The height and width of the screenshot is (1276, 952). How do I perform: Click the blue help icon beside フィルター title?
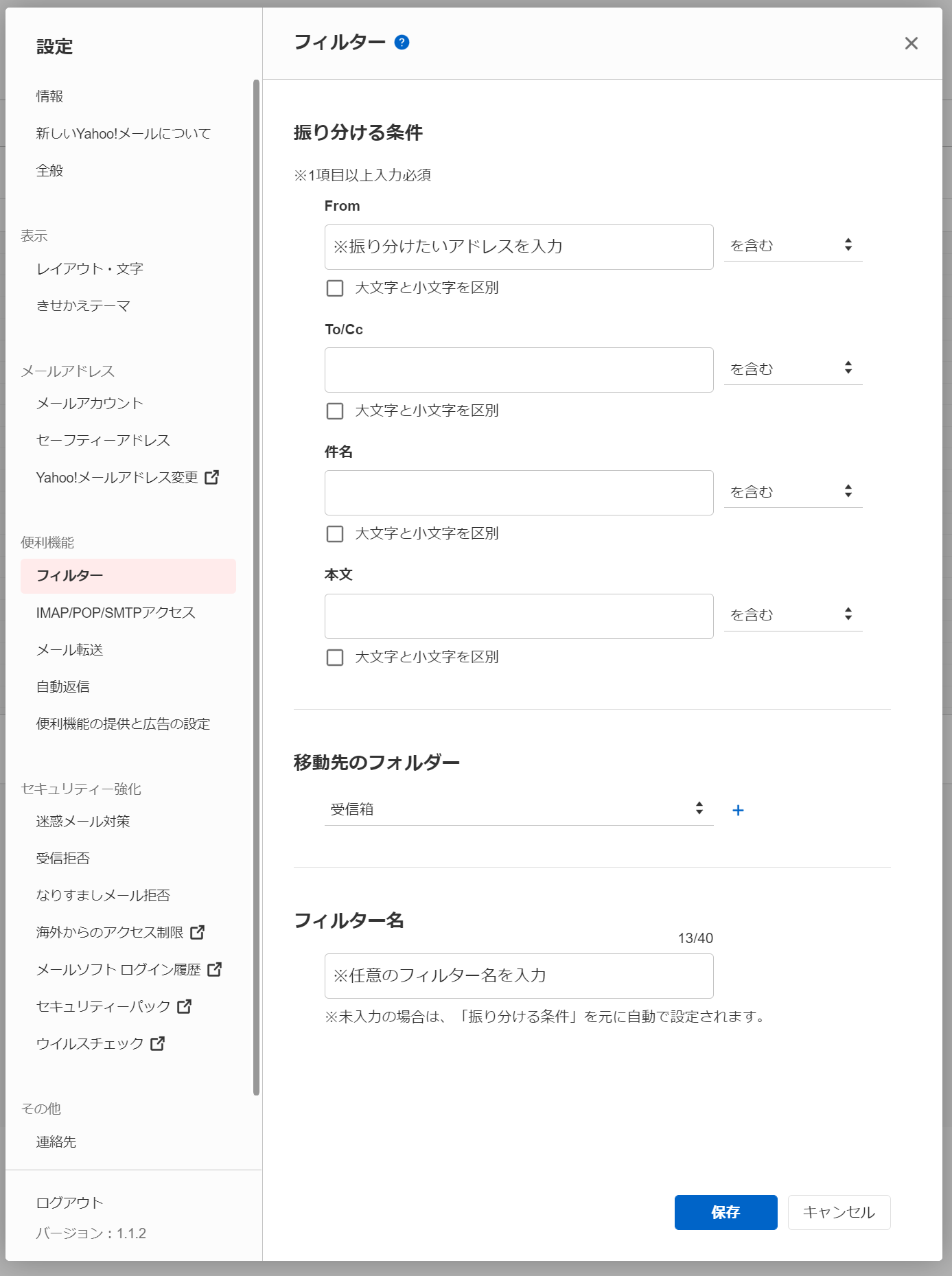click(x=402, y=43)
